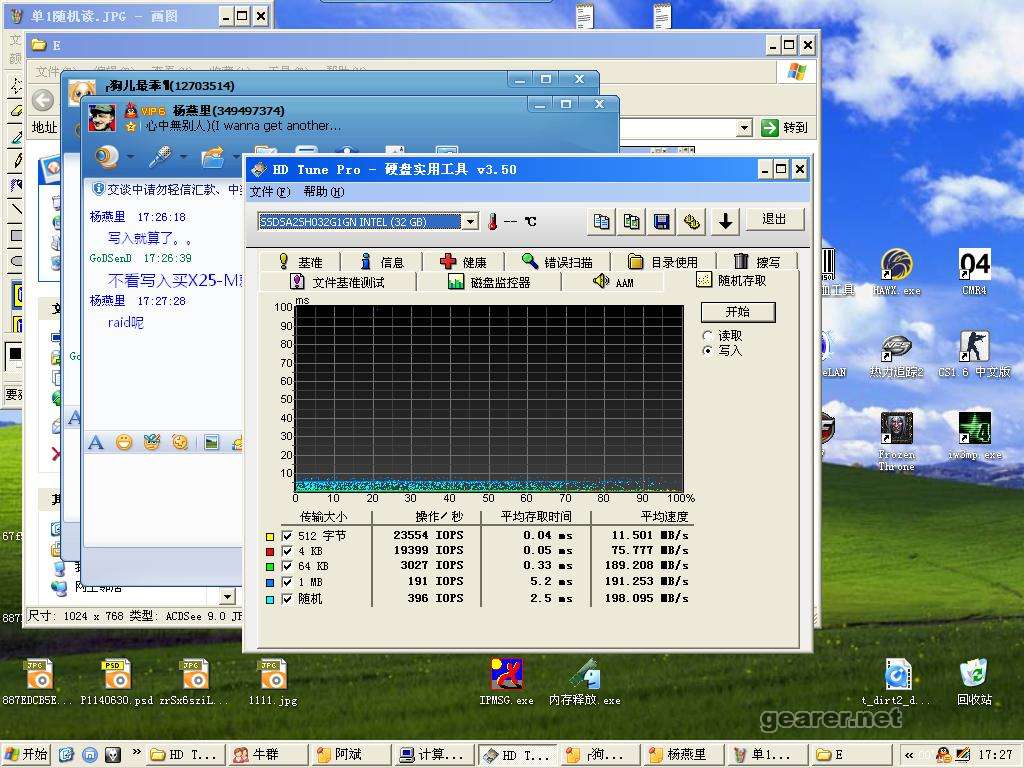1024x768 pixels.
Task: Open the HD Tune options tool icon
Action: click(x=692, y=222)
